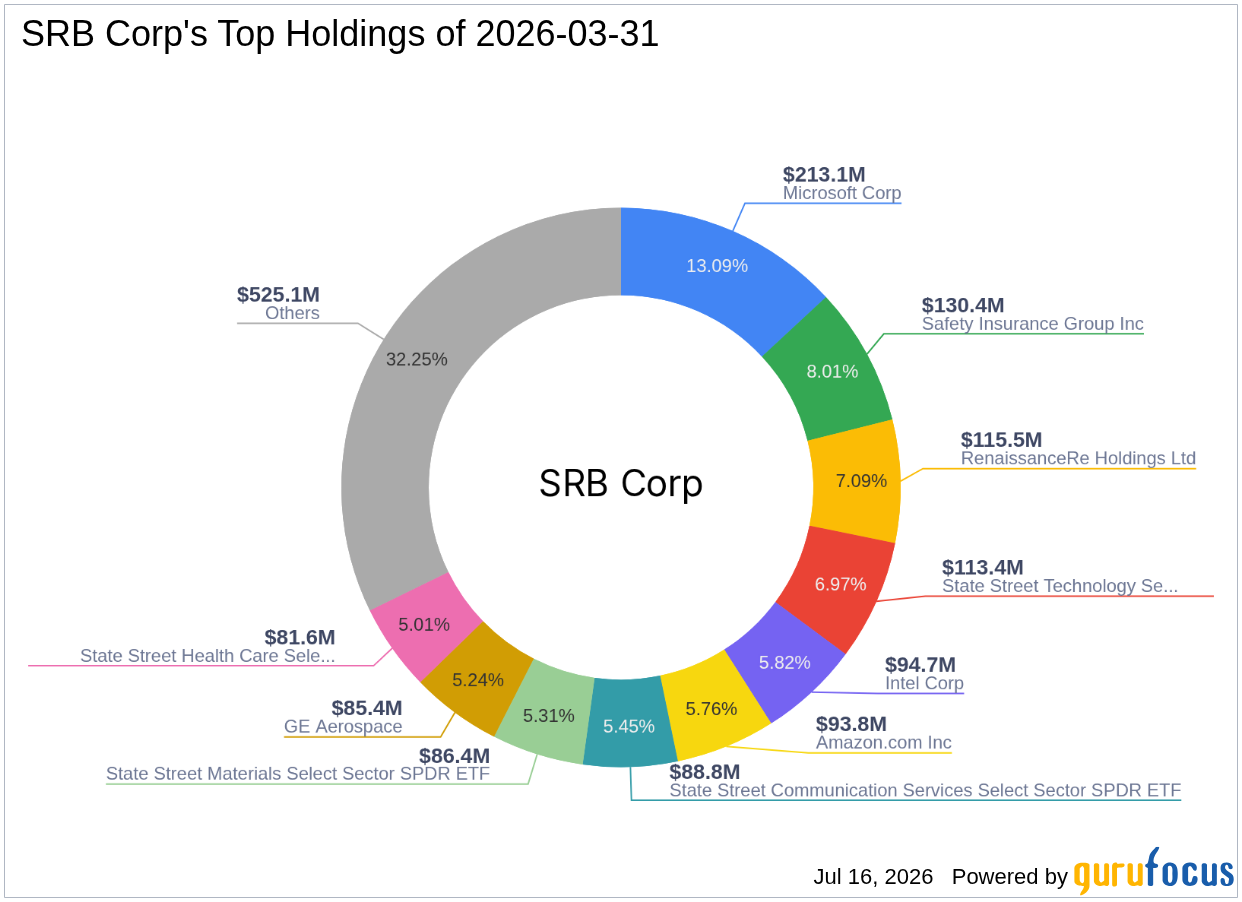The width and height of the screenshot is (1242, 902).
Task: Select the Safety Insurance Group Inc label
Action: pyautogui.click(x=1033, y=324)
